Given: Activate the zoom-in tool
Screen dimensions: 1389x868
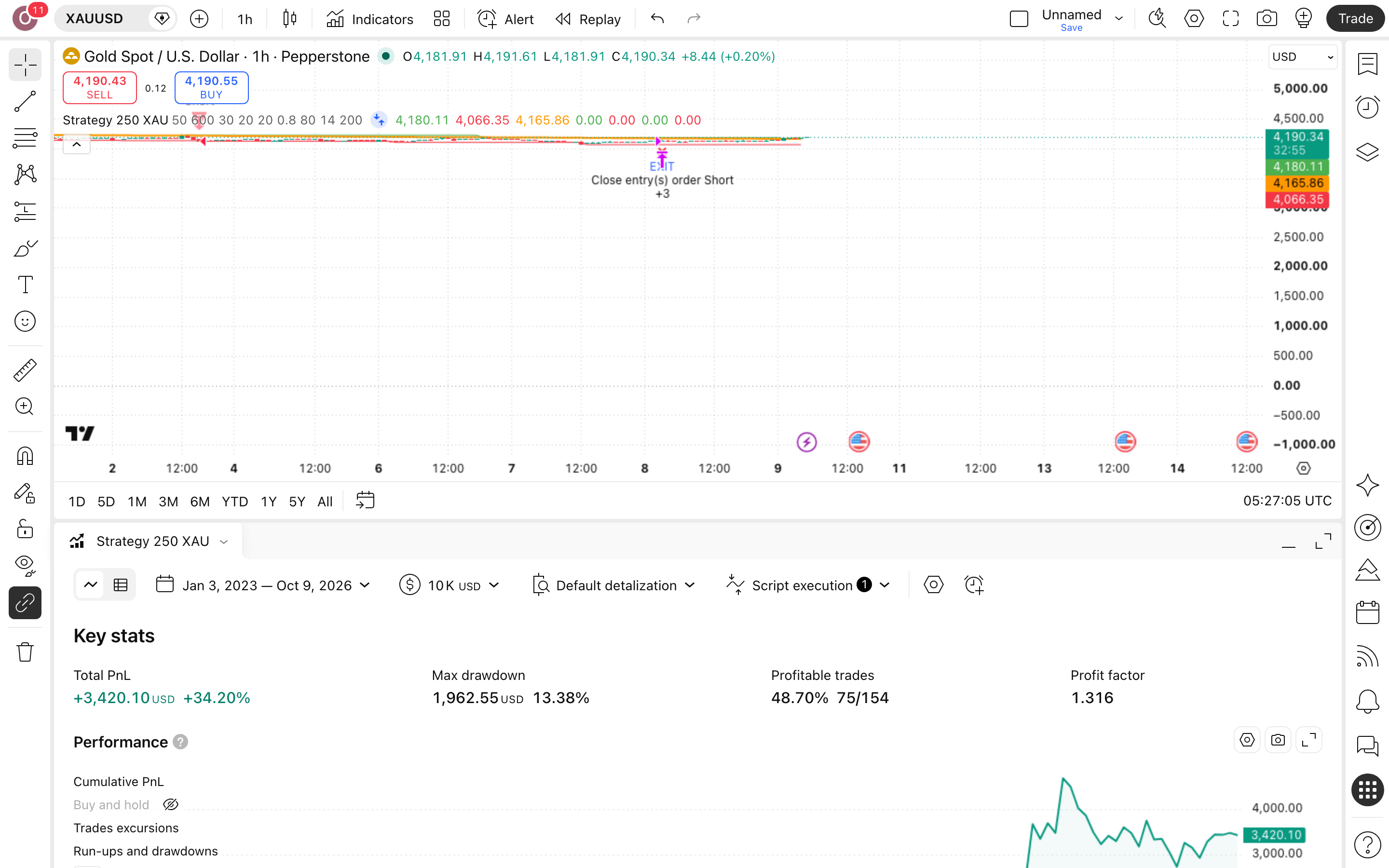Looking at the screenshot, I should point(25,407).
